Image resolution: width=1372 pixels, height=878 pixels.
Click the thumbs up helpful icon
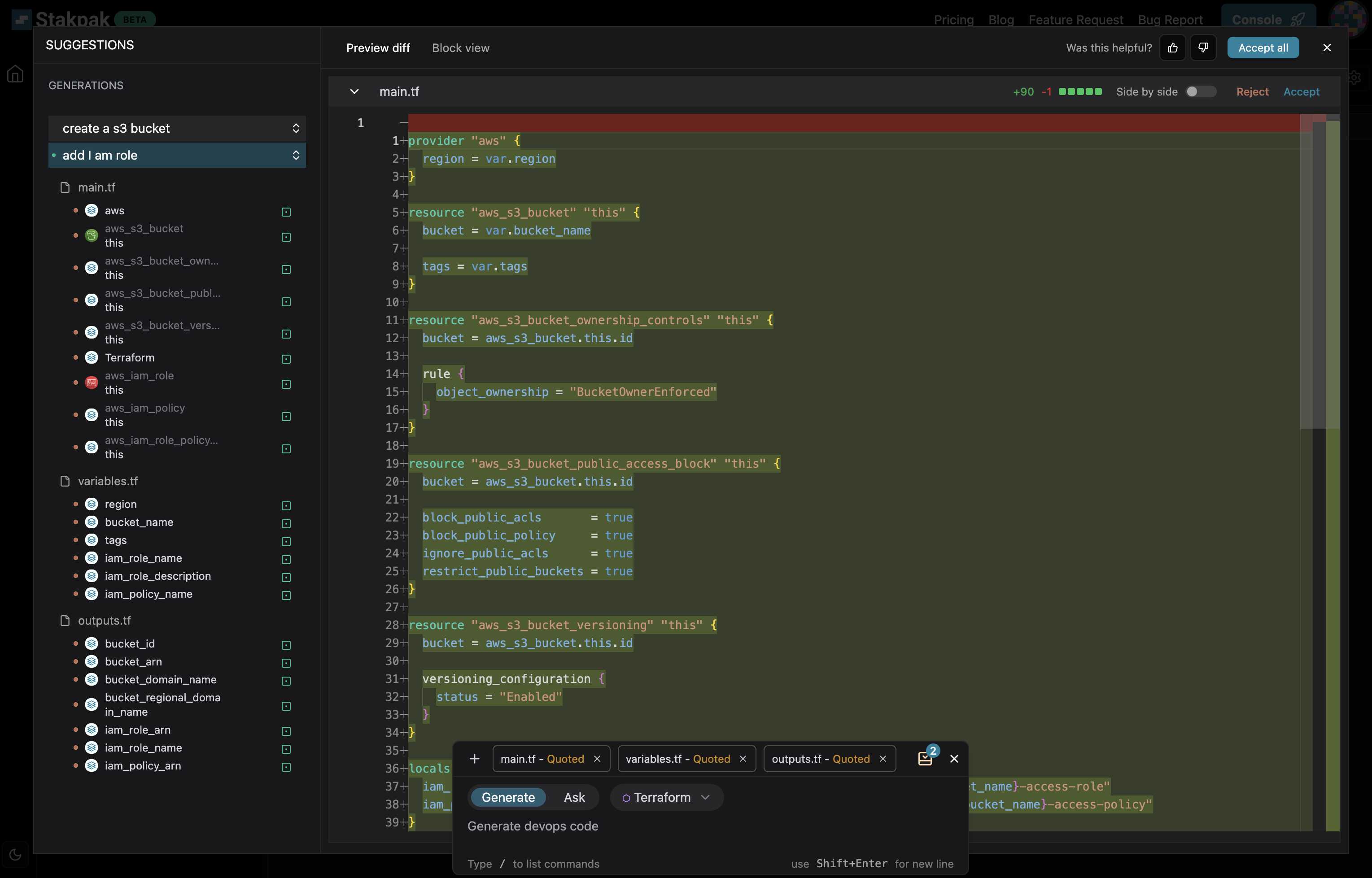(x=1172, y=48)
